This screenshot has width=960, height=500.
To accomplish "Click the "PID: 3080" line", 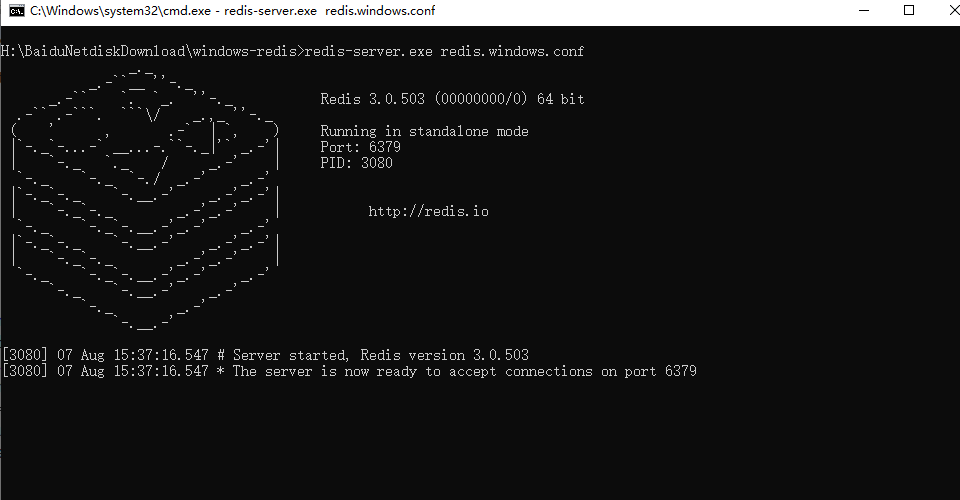I will [x=356, y=163].
